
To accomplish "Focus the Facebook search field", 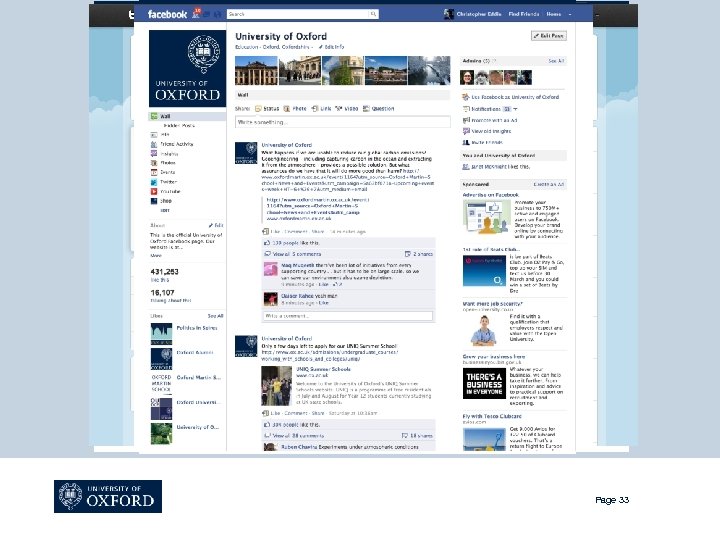I will (298, 14).
